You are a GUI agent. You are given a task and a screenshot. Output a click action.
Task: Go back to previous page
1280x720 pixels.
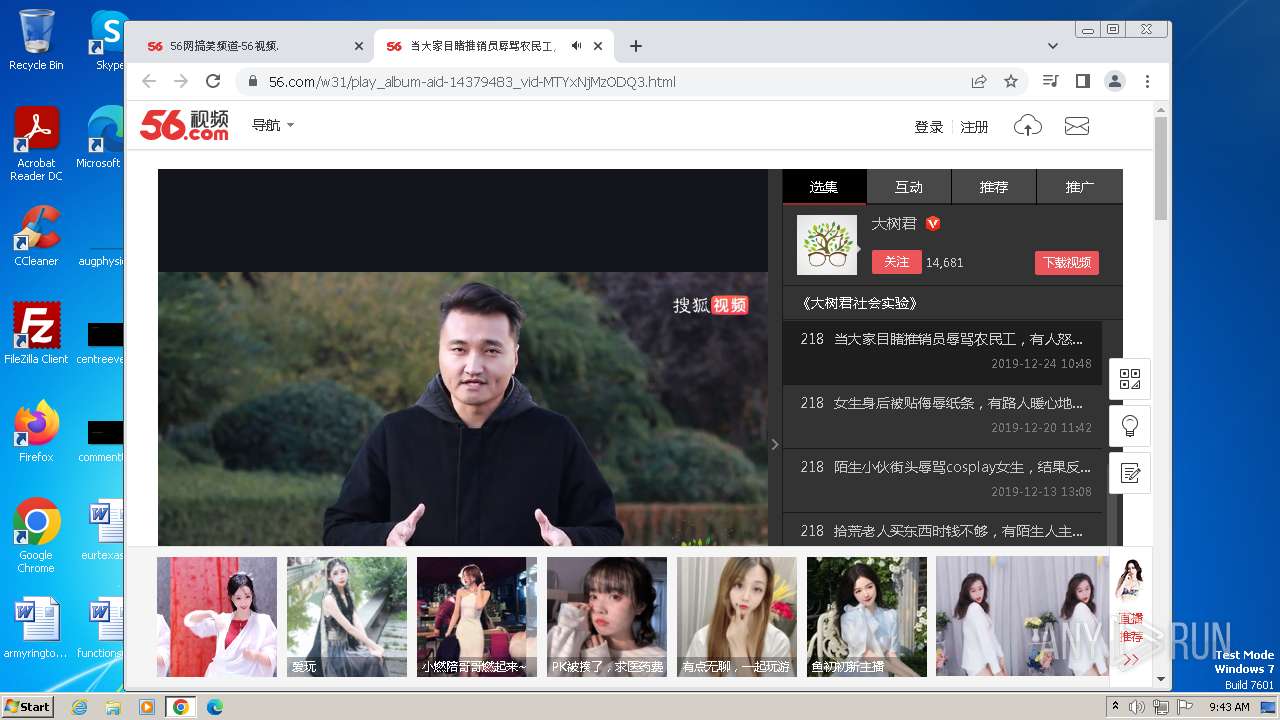149,81
